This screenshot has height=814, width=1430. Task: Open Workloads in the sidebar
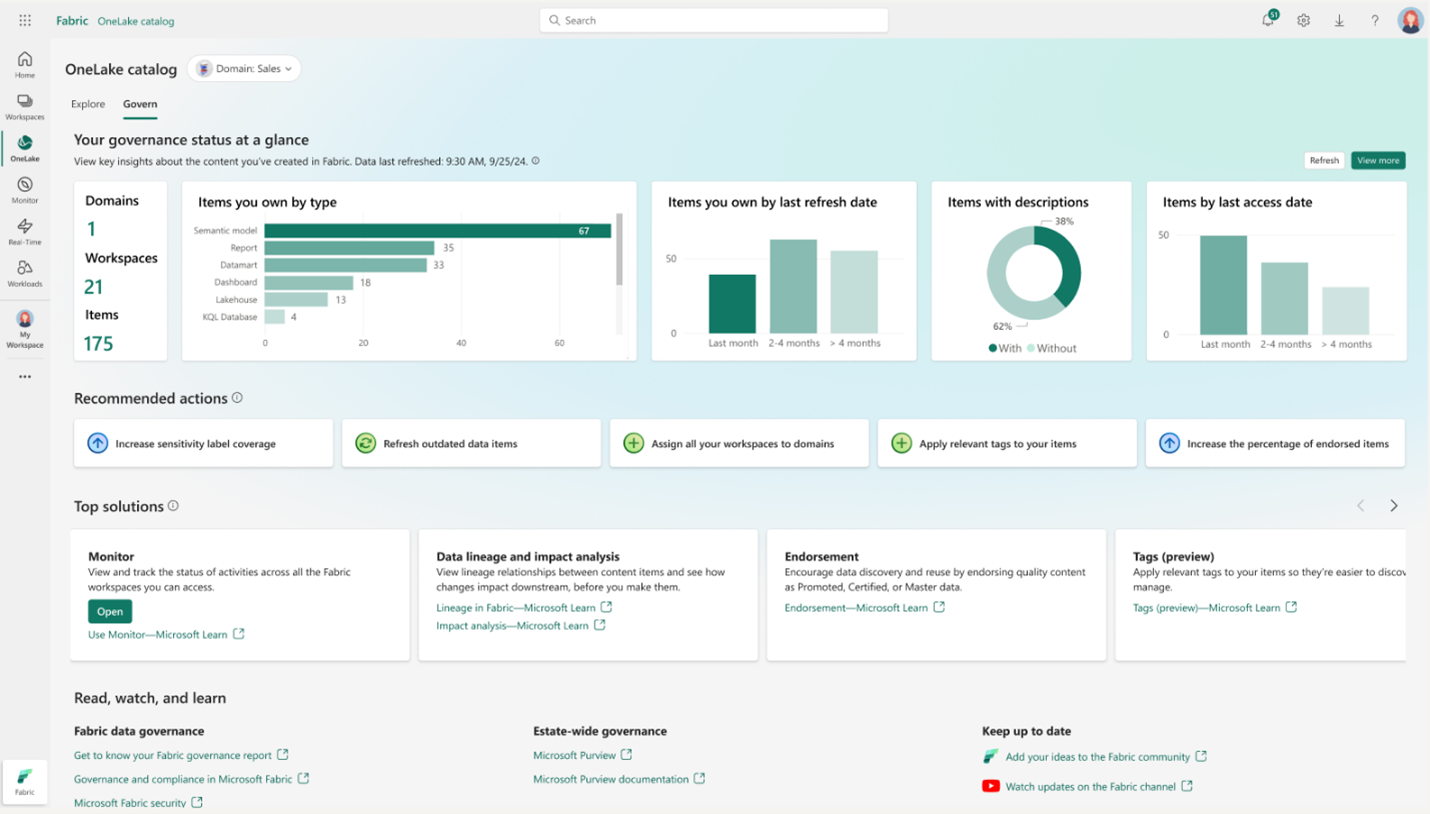pos(25,274)
